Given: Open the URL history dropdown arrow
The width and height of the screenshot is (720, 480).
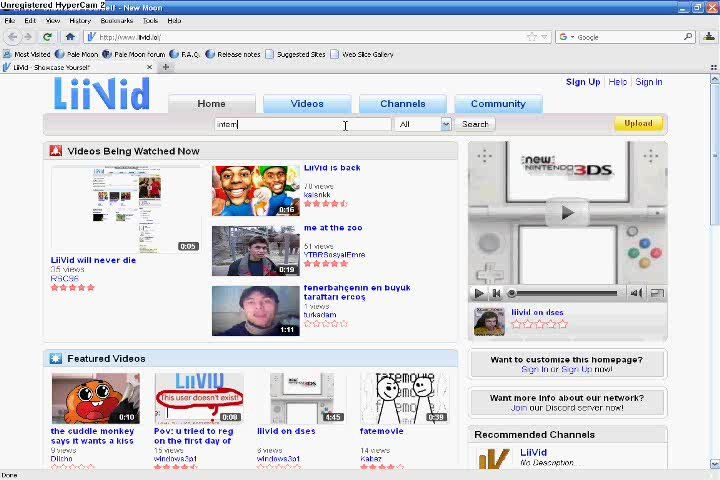Looking at the screenshot, I should coord(544,37).
